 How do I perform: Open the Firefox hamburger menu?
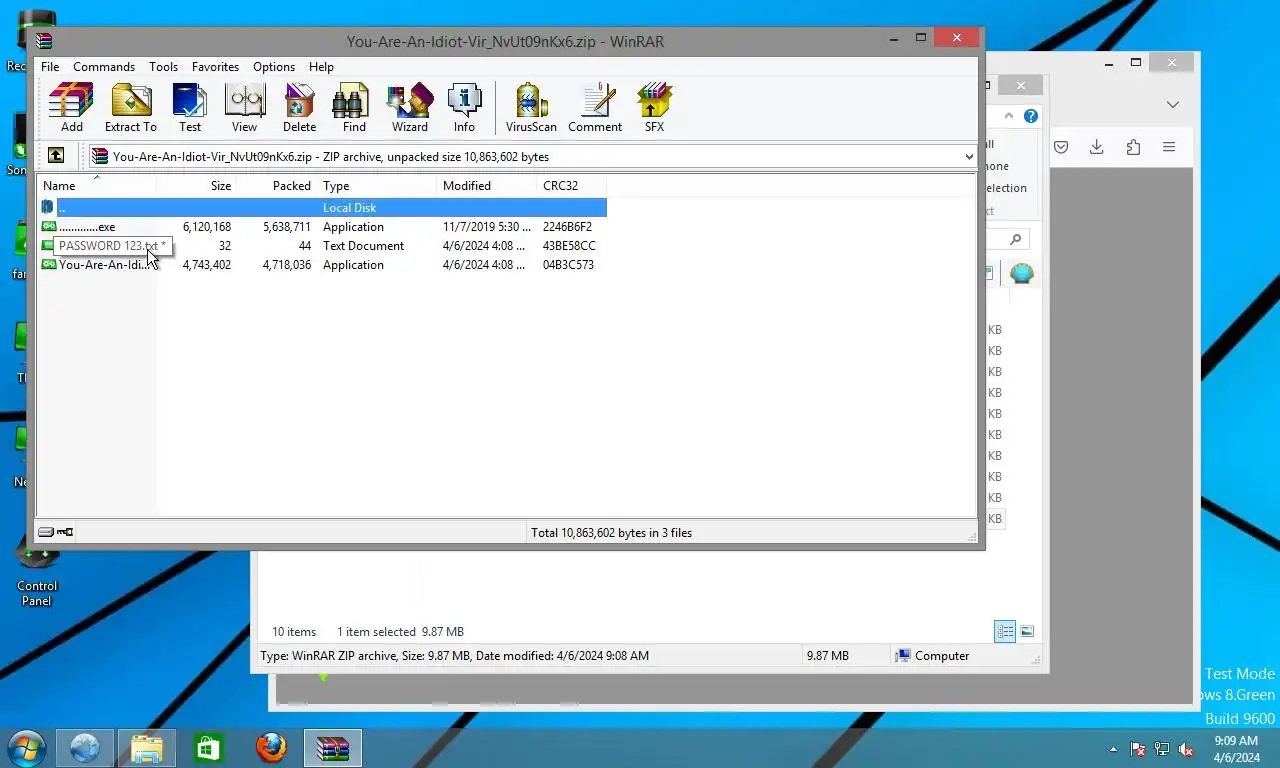coord(1169,147)
